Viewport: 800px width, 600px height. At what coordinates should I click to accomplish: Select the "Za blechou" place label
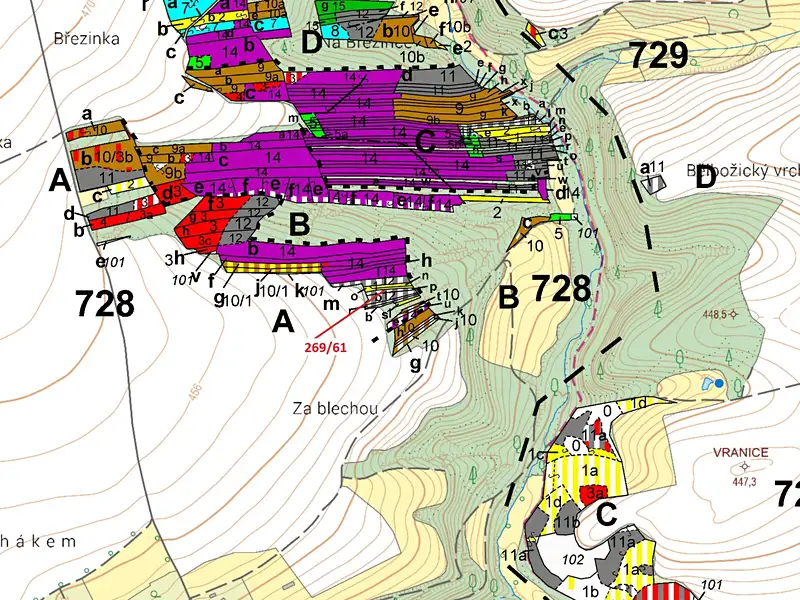(336, 408)
